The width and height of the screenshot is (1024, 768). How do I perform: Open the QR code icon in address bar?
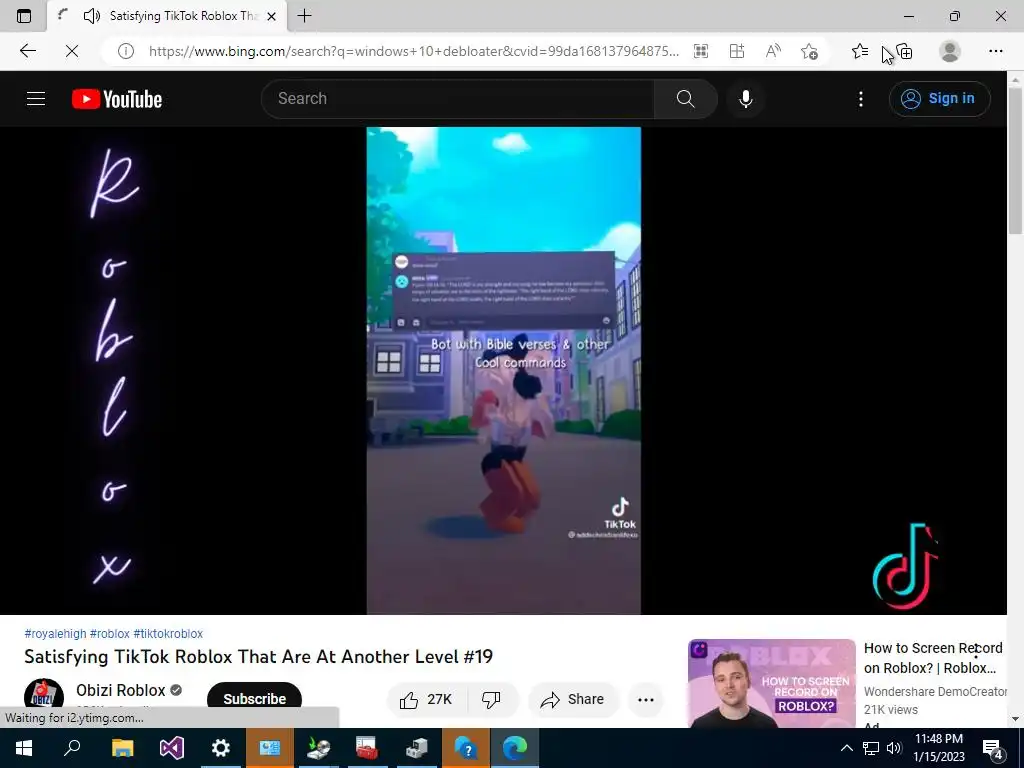click(x=701, y=51)
